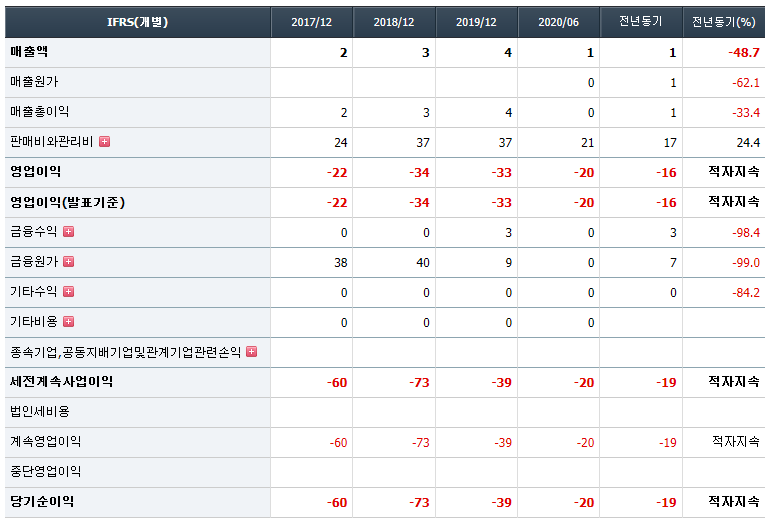Image resolution: width=775 pixels, height=524 pixels.
Task: Click the 2018/12 column header
Action: point(394,22)
